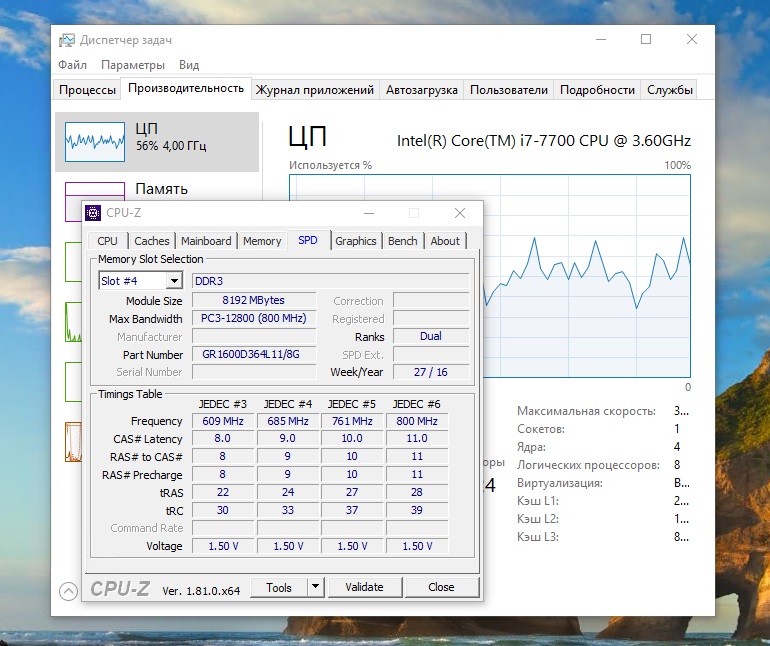The image size is (770, 646).
Task: Switch to the Caches tab
Action: pyautogui.click(x=152, y=241)
